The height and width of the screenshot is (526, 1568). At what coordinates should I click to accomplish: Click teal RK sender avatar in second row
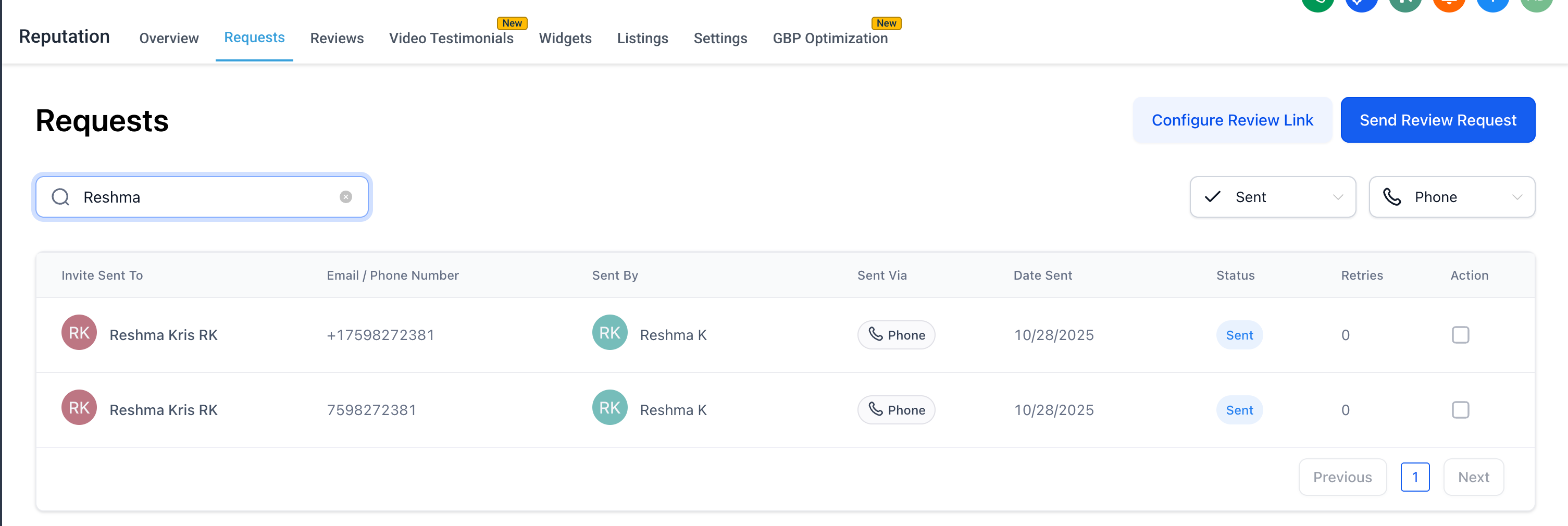point(609,407)
